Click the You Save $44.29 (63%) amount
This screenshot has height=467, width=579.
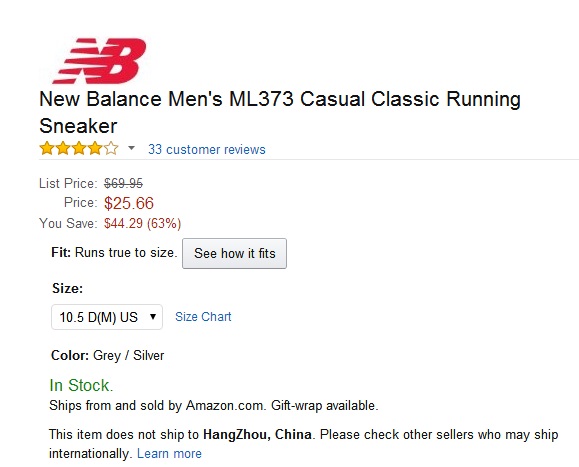(x=143, y=223)
